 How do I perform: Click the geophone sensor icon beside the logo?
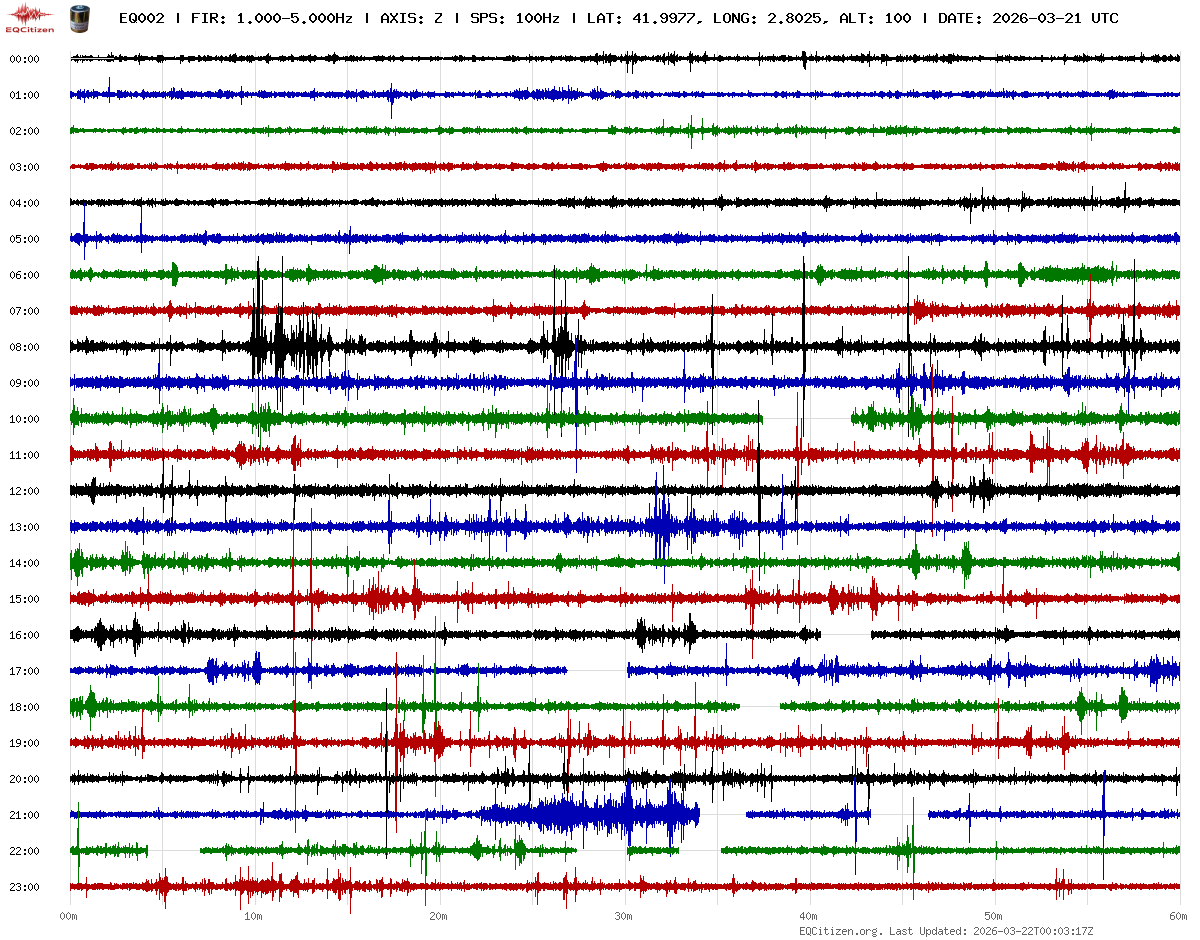tap(78, 18)
